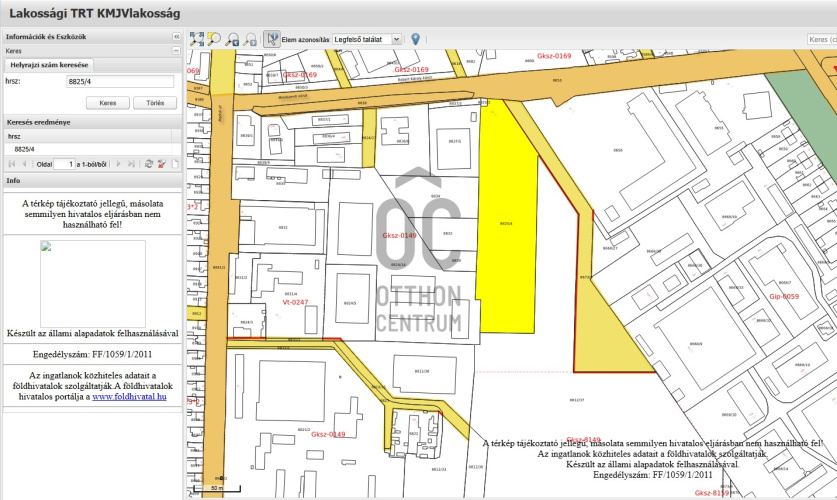837x500 pixels.
Task: Collapse the Keres section
Action: point(176,49)
